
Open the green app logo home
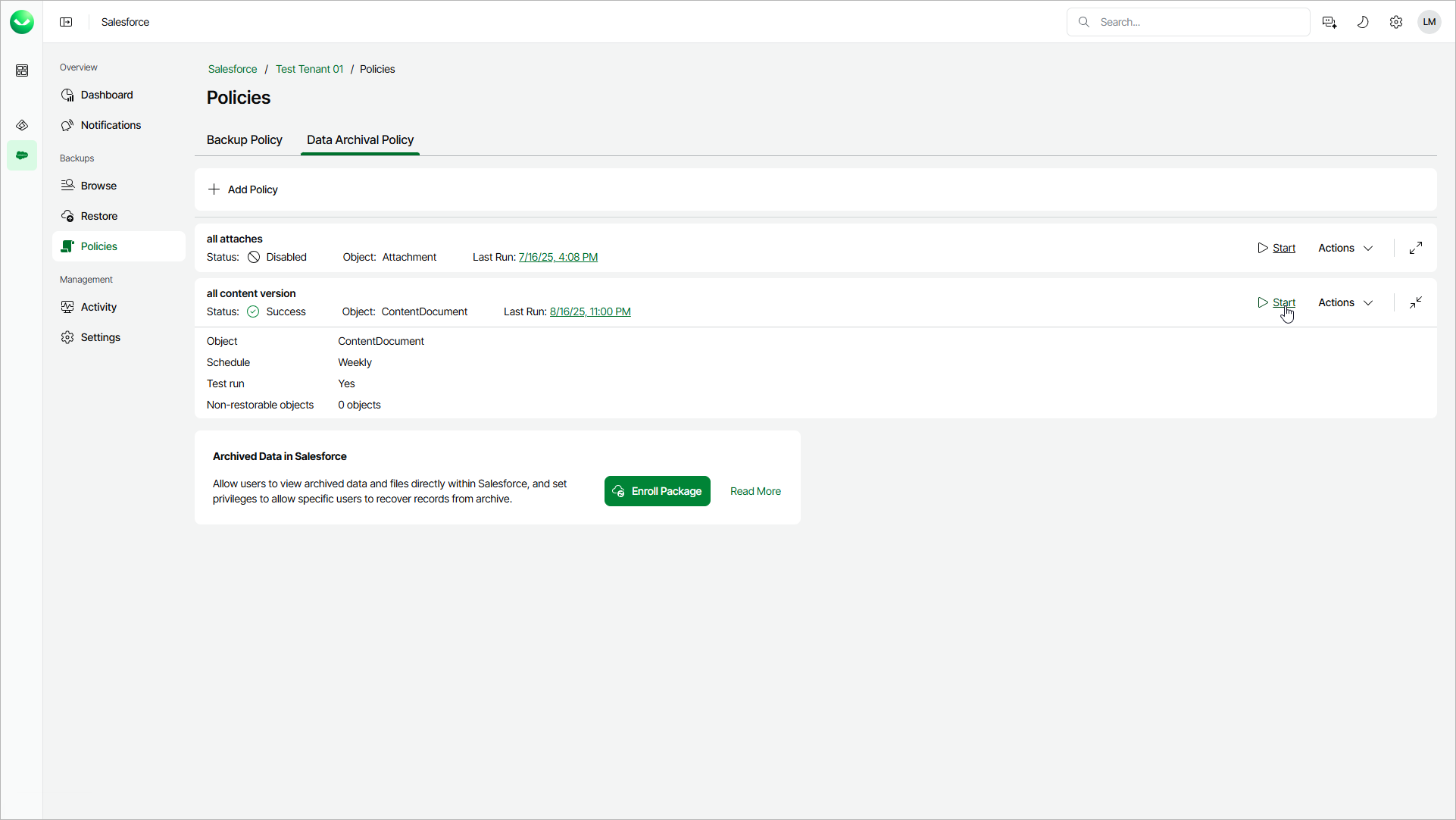click(x=22, y=22)
